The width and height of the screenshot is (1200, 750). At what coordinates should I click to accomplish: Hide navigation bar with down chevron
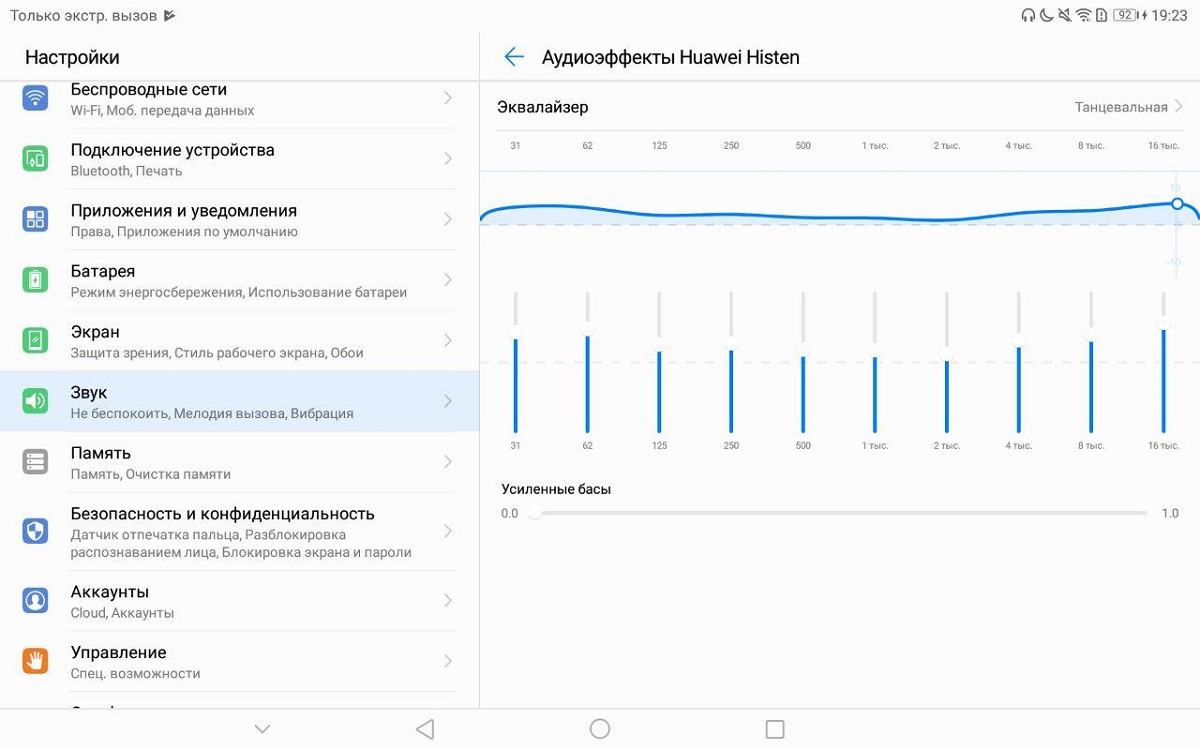click(x=262, y=729)
